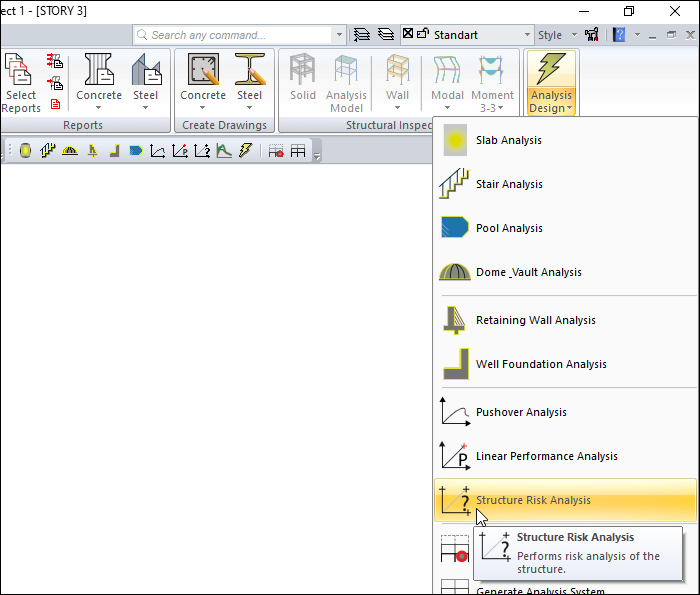
Task: Click the Retaining Wall Analysis icon
Action: [x=455, y=320]
